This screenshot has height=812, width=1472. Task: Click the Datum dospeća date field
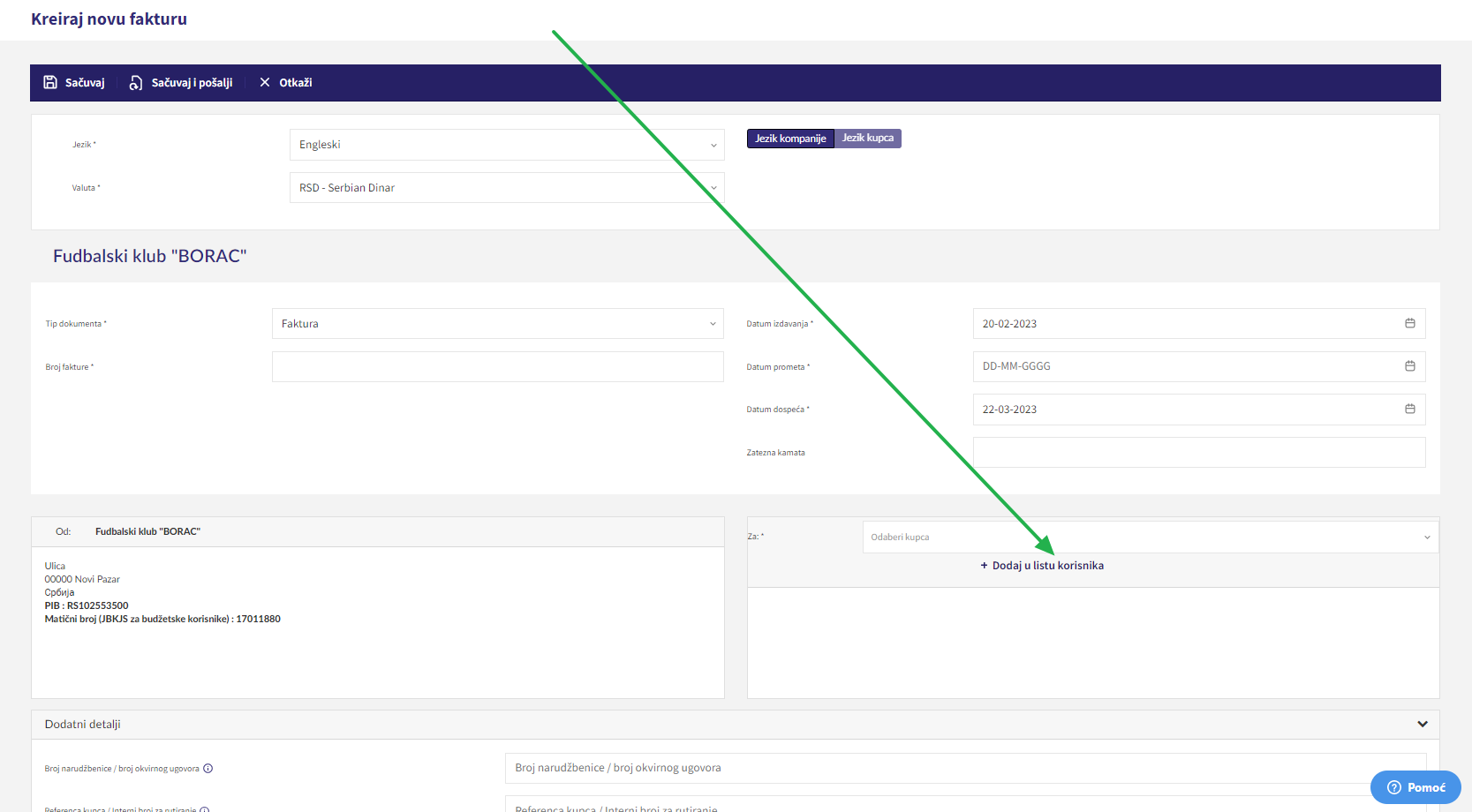(x=1199, y=410)
